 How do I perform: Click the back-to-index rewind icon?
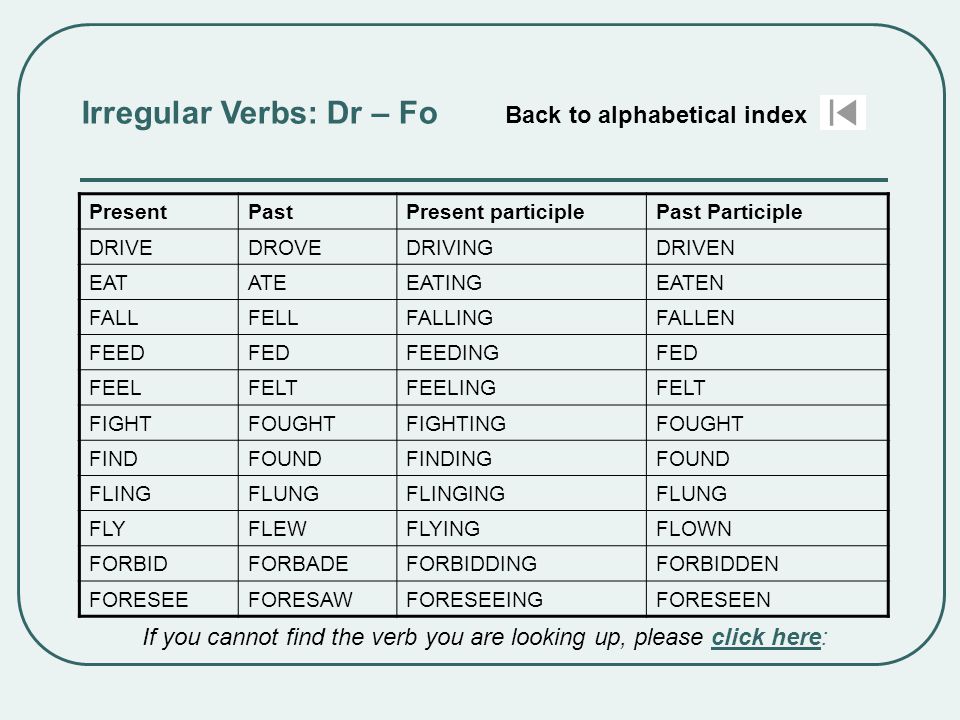(842, 113)
